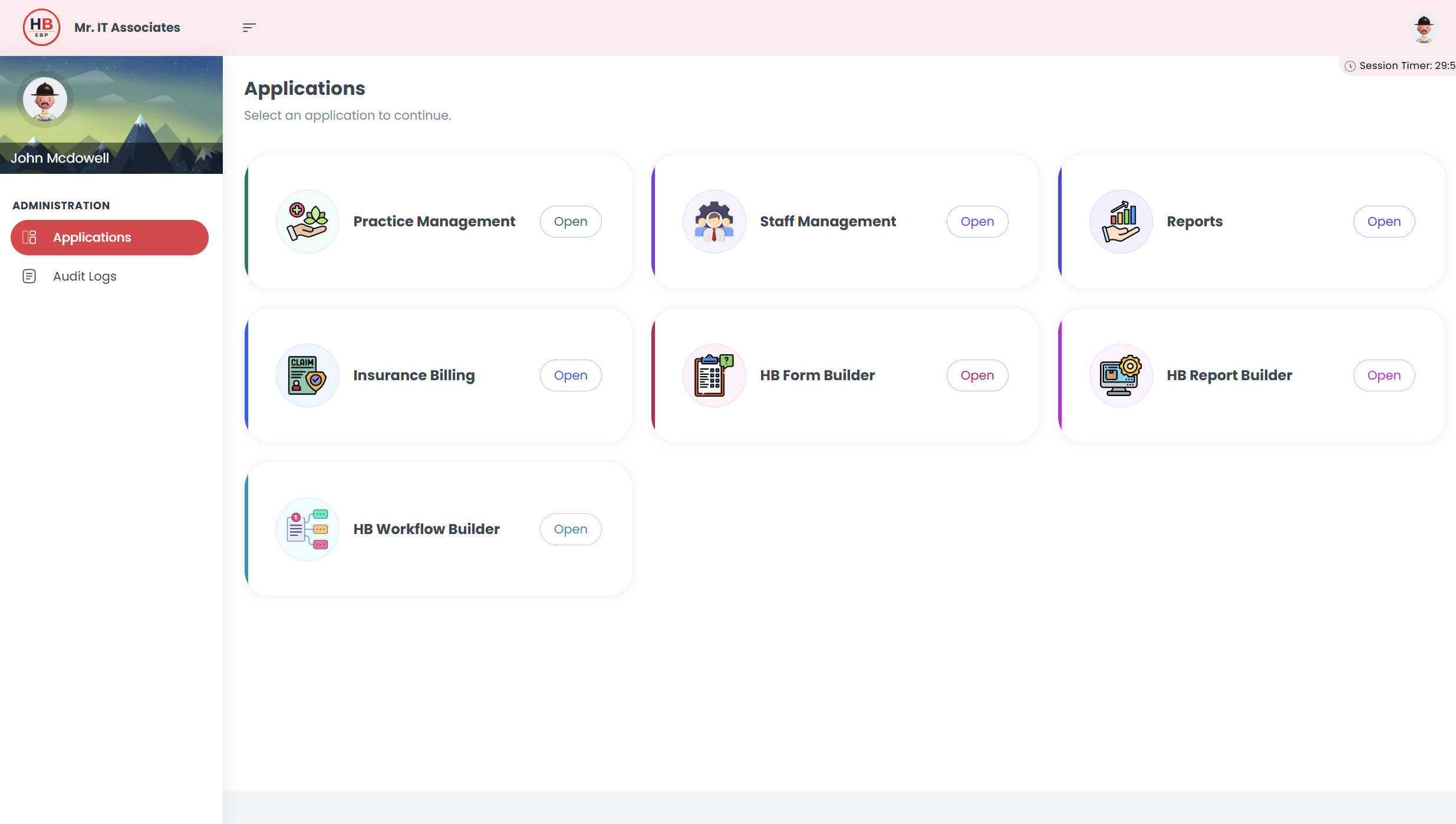Click the 'Applications' page heading
This screenshot has height=824, width=1456.
[305, 88]
